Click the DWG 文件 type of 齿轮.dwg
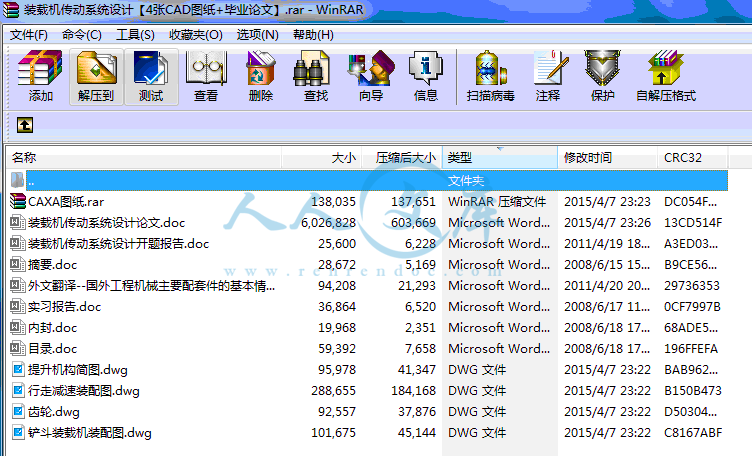Screen dimensions: 752x456 click(x=477, y=411)
